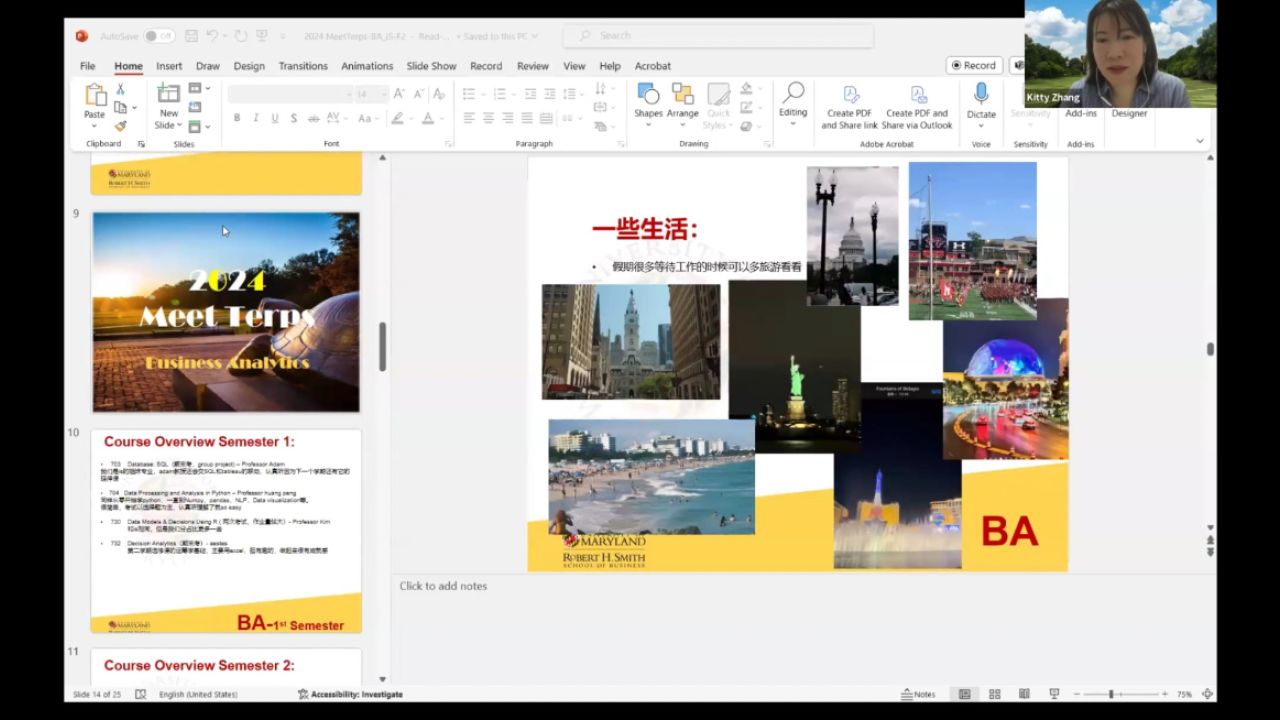
Task: Click the Format Painter brush icon
Action: [x=120, y=126]
